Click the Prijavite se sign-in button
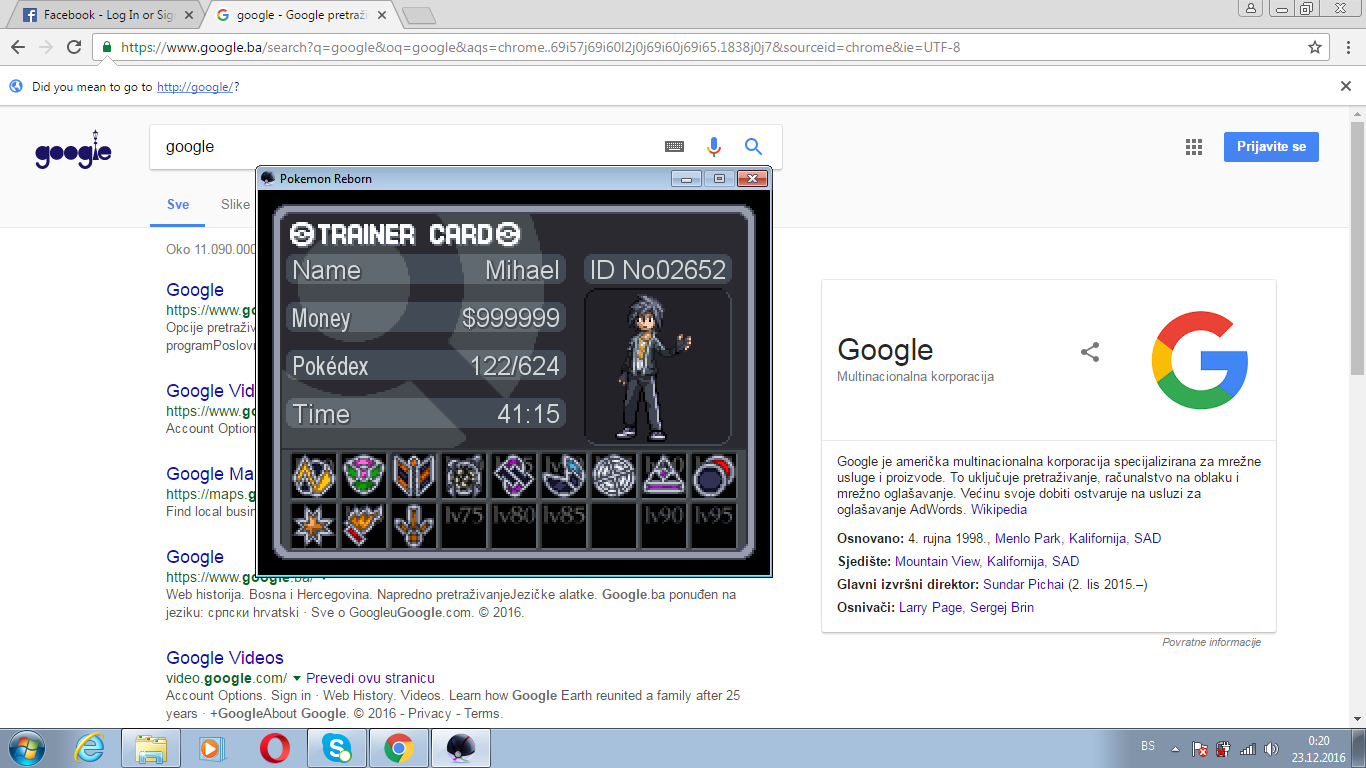The width and height of the screenshot is (1366, 768). pyautogui.click(x=1271, y=147)
